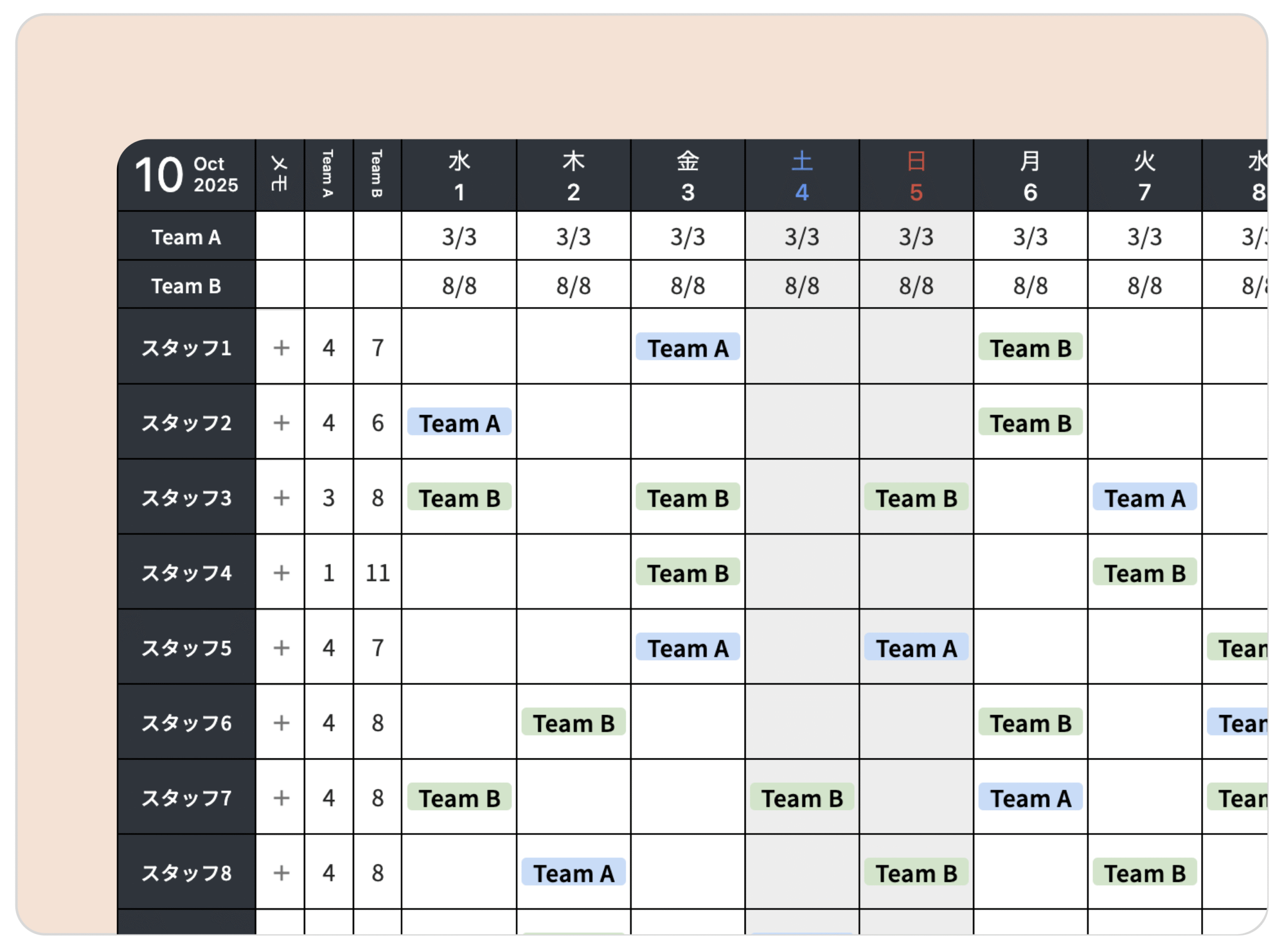Viewport: 1282px width, 952px height.
Task: Click the plus icon for スタッフ6
Action: [281, 723]
